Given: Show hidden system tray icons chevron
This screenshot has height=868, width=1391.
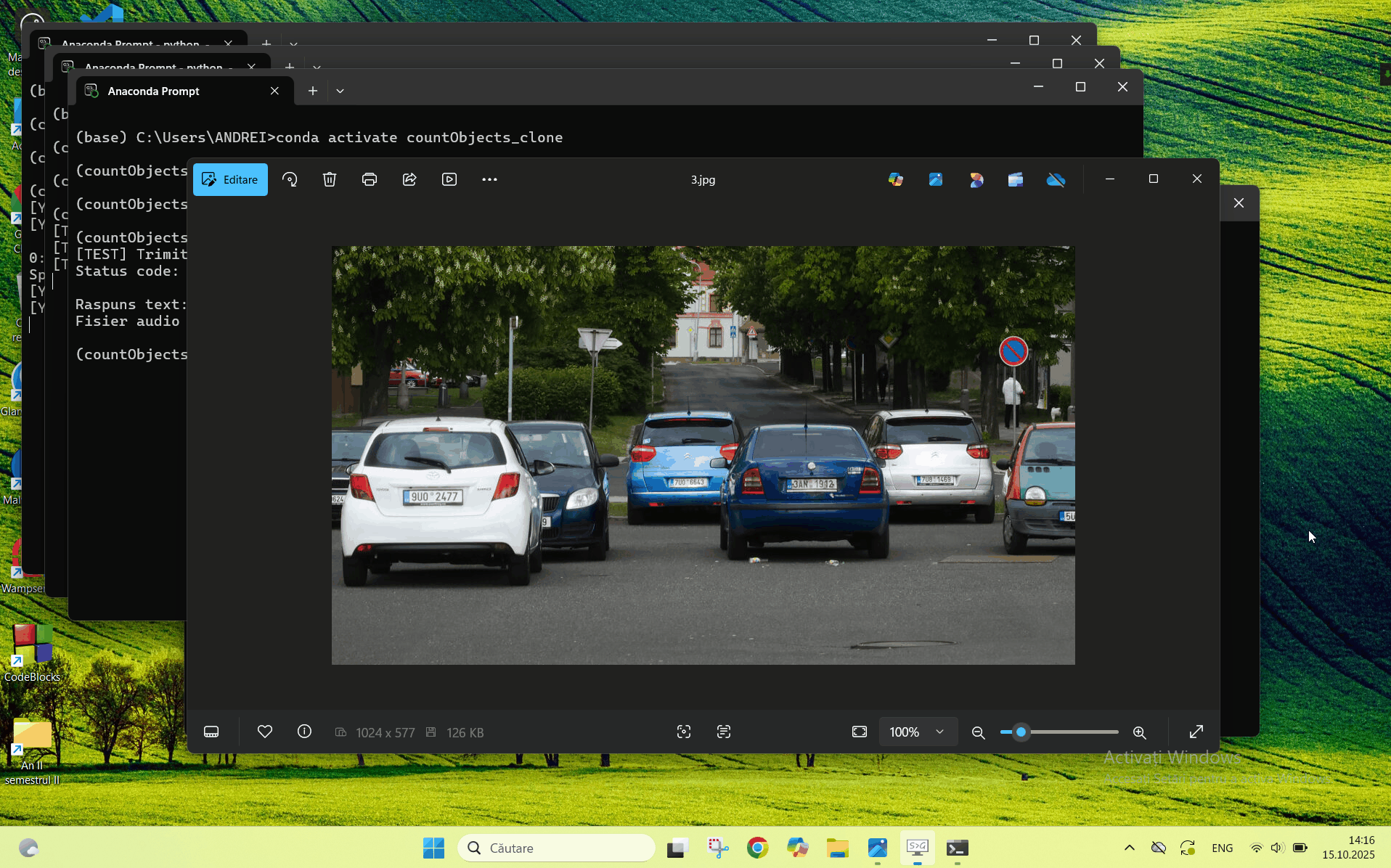Looking at the screenshot, I should (1130, 848).
